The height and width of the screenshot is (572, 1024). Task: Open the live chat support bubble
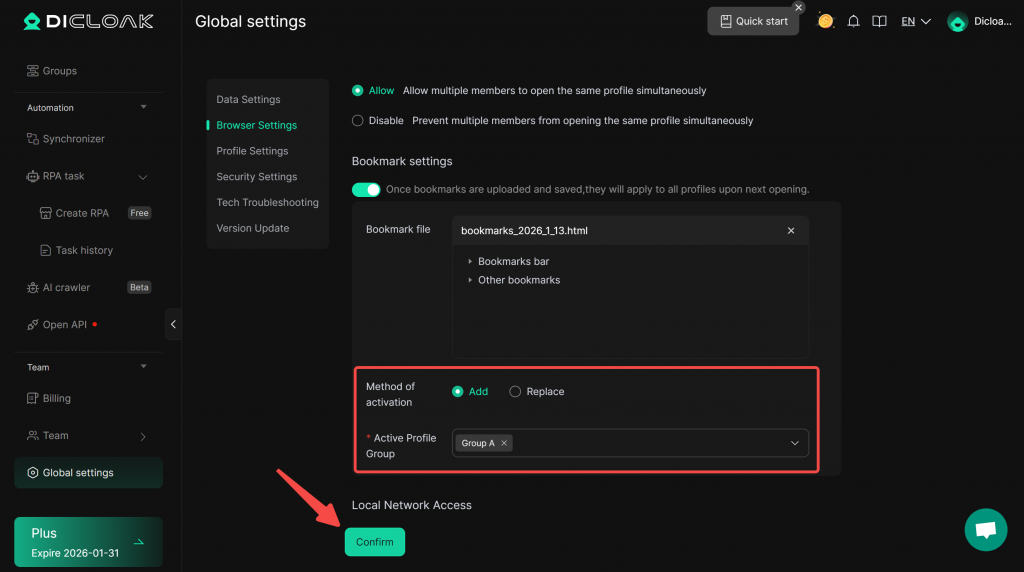[x=985, y=529]
